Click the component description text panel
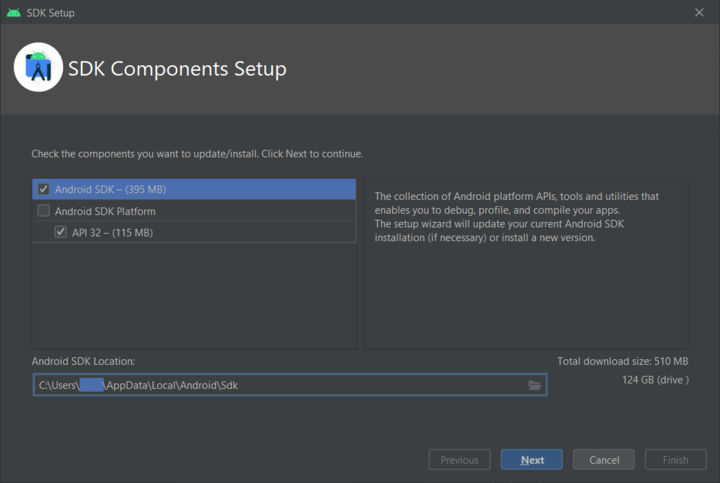 click(526, 264)
